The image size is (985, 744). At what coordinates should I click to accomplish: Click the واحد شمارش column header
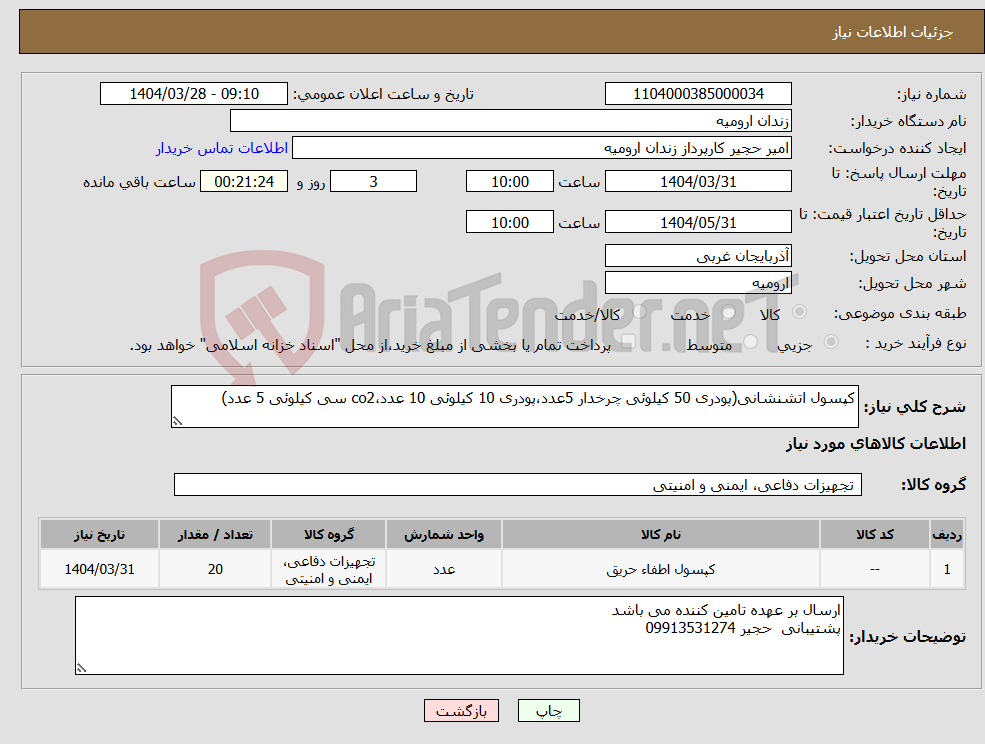point(444,534)
